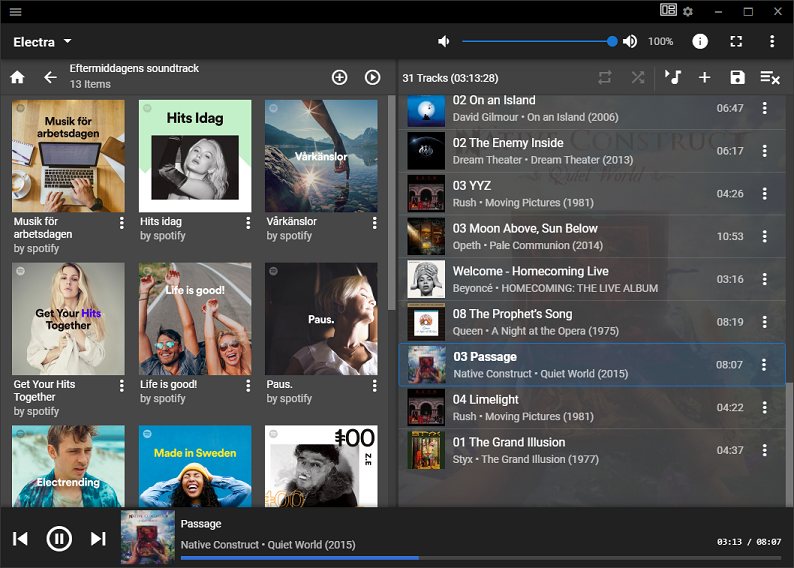Screen dimensions: 794x568
Task: Open menu for 04 Limelight track
Action: click(765, 408)
